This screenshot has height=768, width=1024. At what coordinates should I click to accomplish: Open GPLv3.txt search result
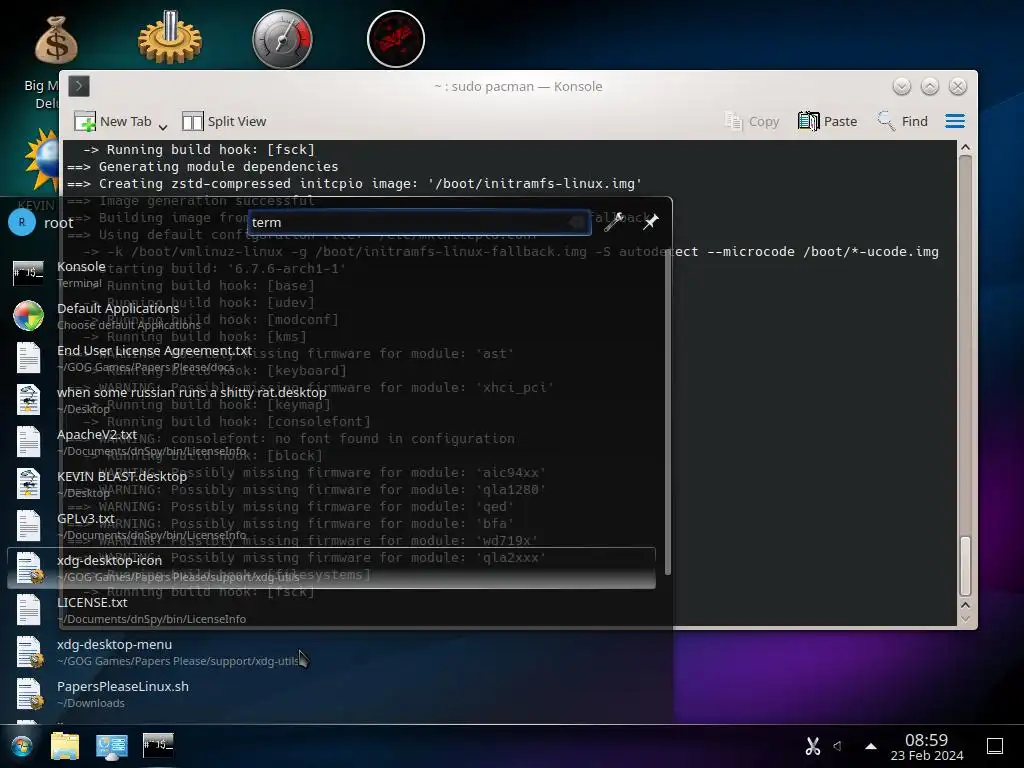coord(331,526)
